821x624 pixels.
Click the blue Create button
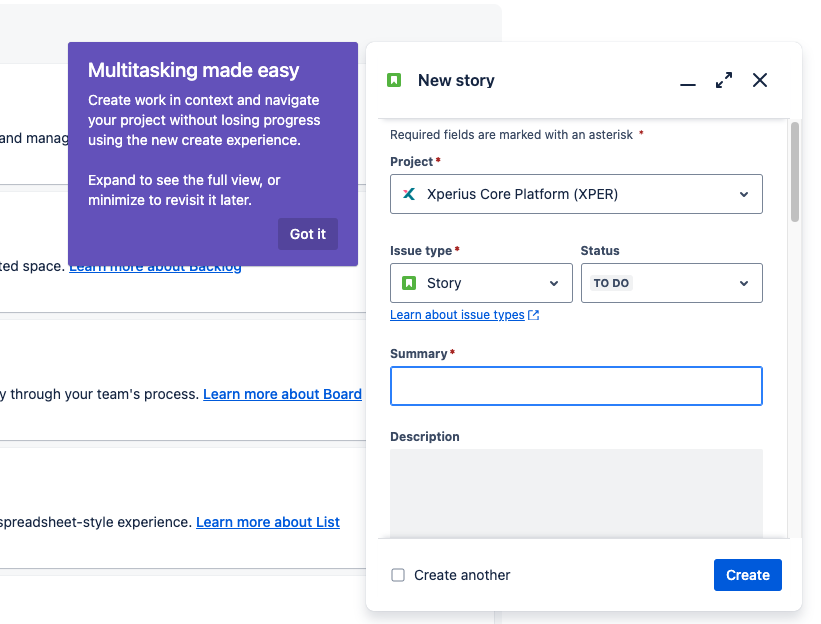point(748,575)
